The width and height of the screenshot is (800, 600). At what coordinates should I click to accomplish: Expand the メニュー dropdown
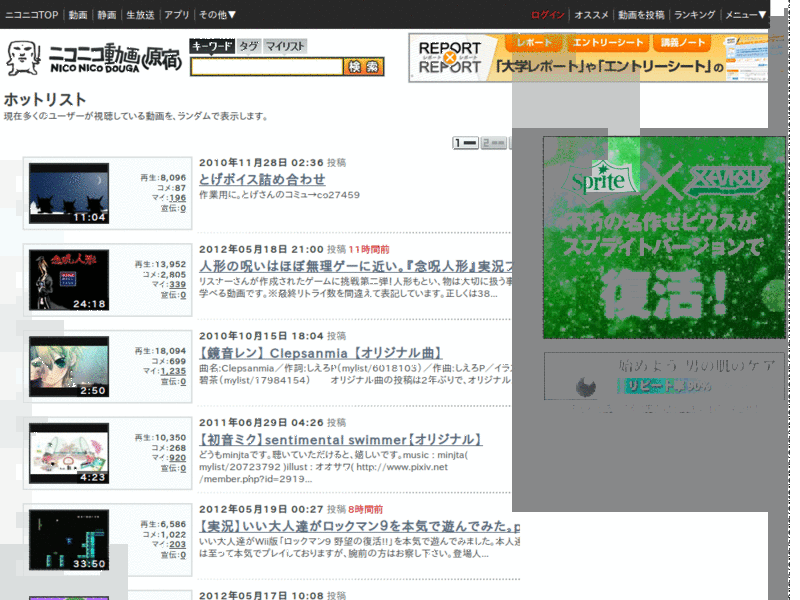click(x=745, y=15)
